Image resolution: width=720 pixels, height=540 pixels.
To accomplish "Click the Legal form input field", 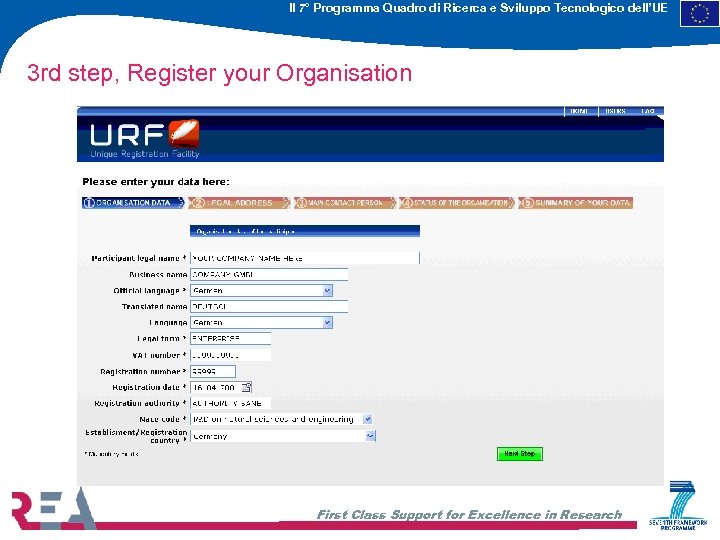I will point(230,338).
